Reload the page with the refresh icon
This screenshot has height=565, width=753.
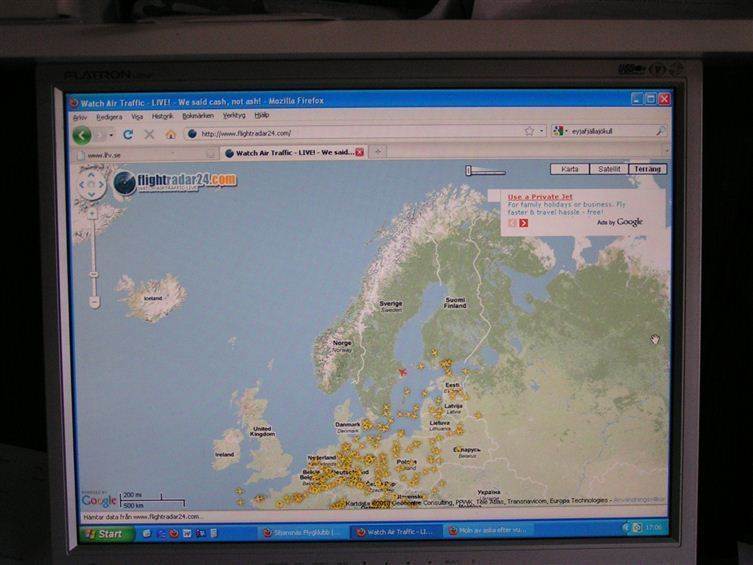(x=128, y=134)
